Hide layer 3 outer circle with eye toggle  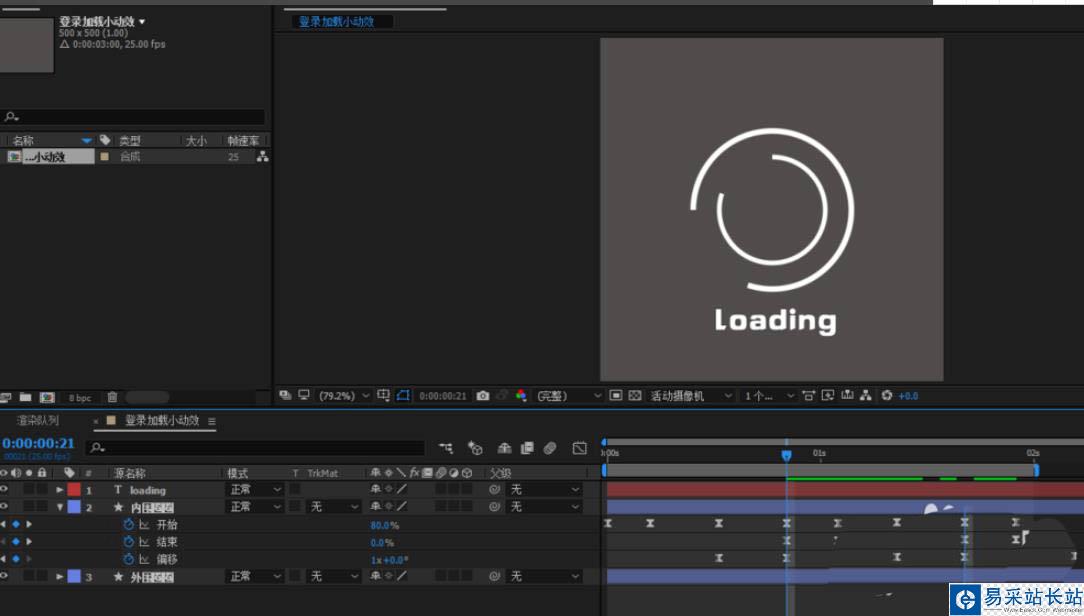(x=4, y=576)
